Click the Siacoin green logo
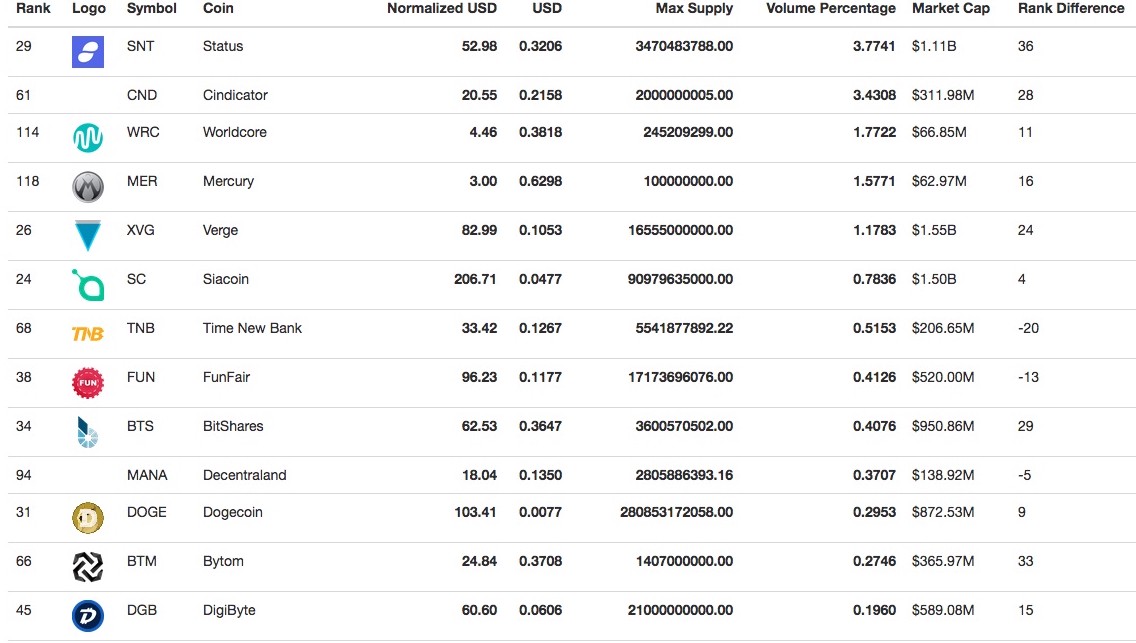 88,285
